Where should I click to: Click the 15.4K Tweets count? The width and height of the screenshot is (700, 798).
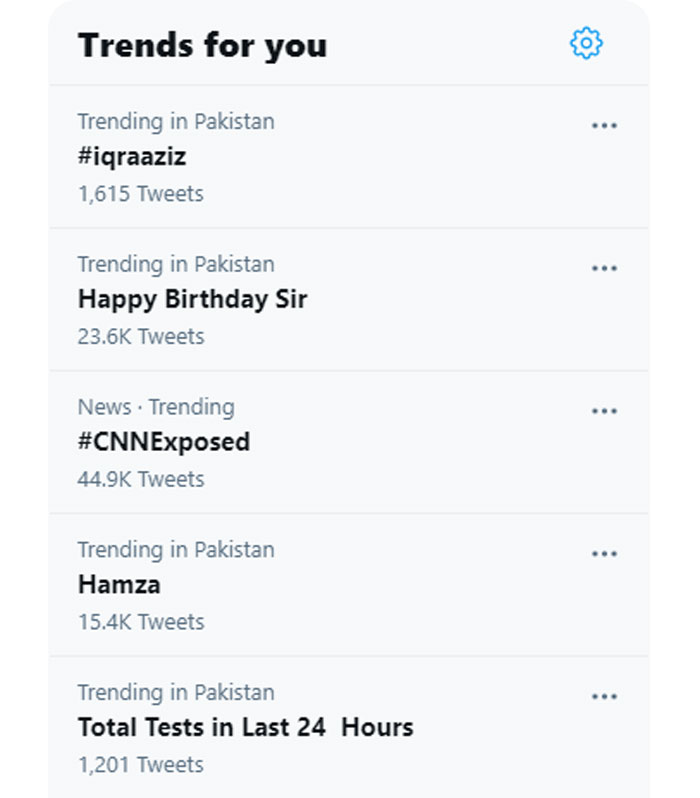click(140, 622)
